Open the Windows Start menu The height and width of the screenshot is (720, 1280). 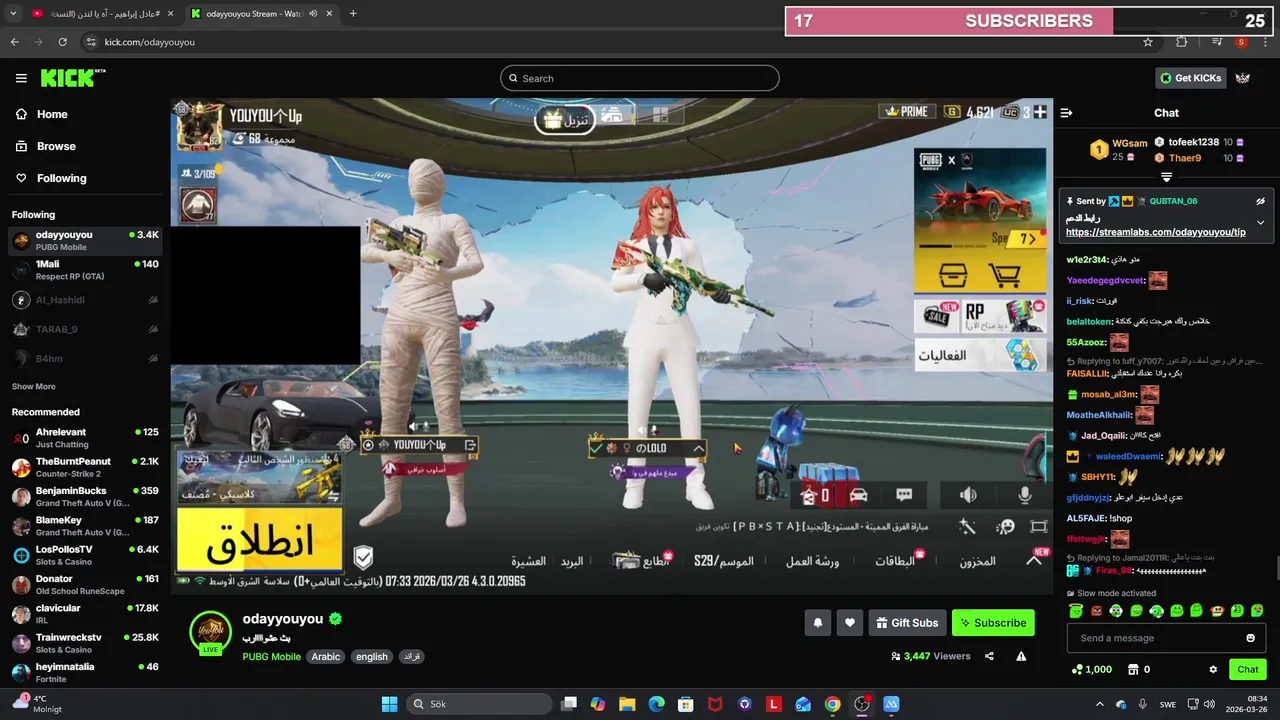[x=389, y=704]
